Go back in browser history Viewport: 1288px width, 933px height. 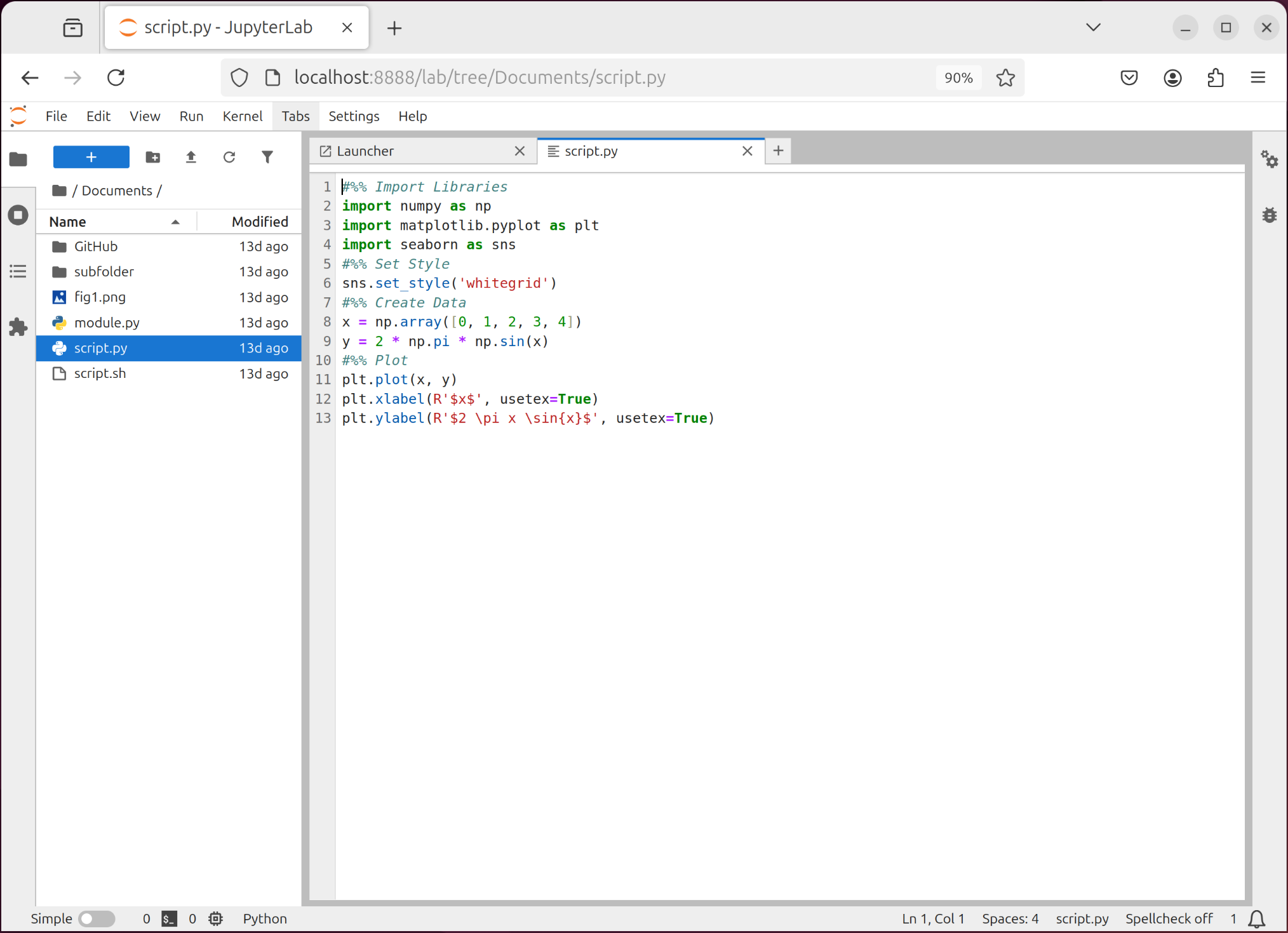pos(30,77)
